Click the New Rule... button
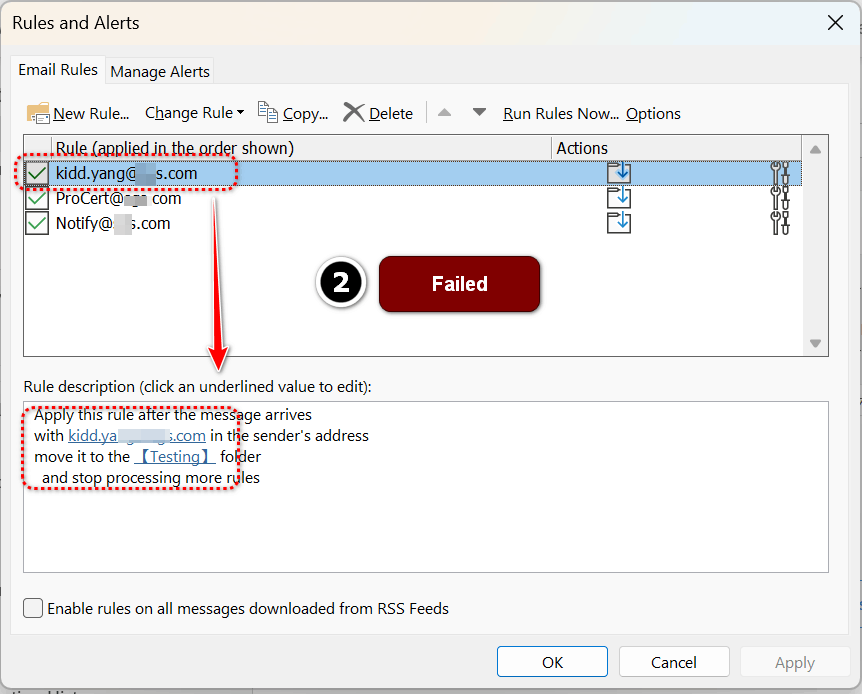 click(x=78, y=113)
